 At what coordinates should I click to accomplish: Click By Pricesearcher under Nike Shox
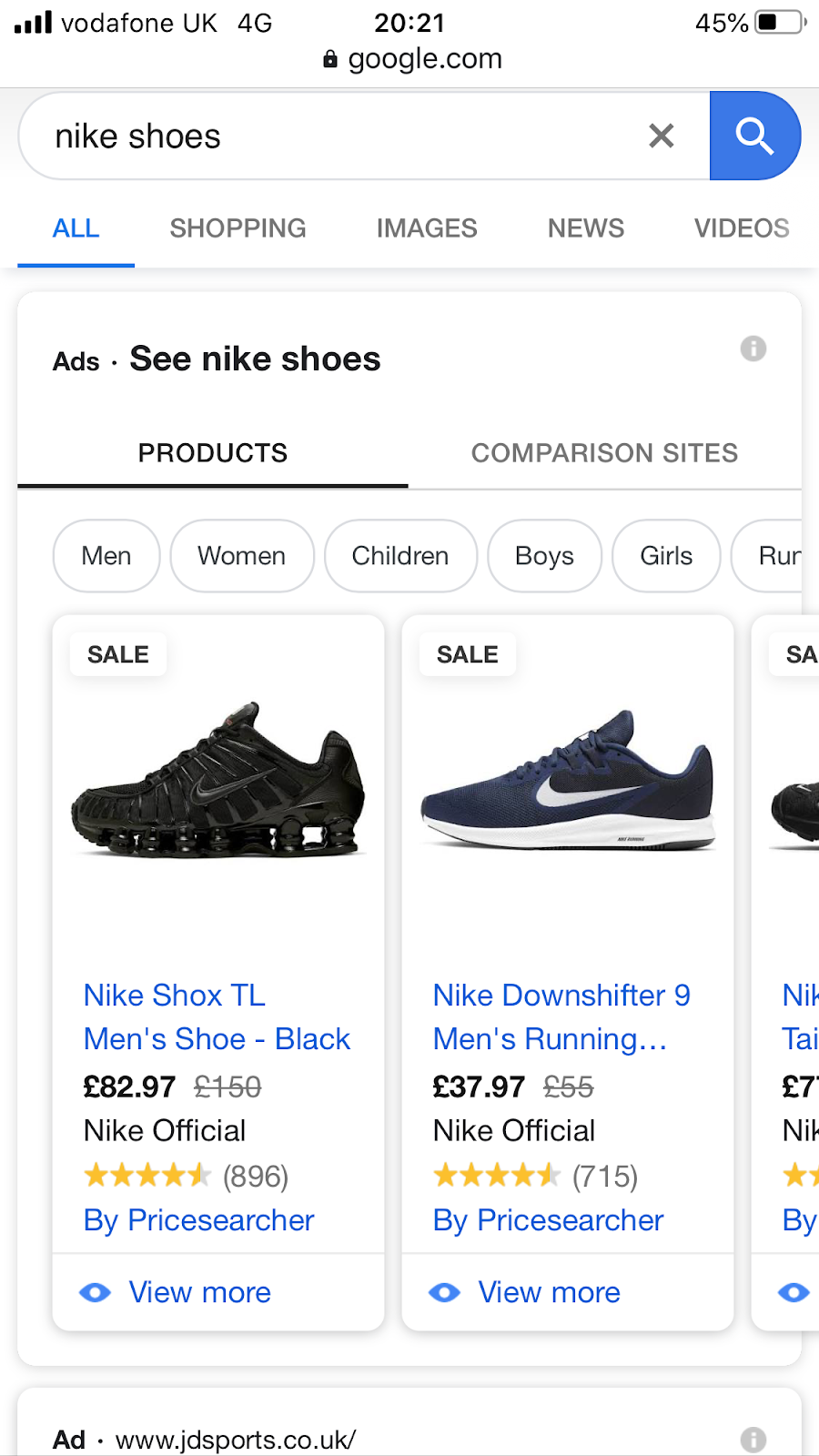198,1220
